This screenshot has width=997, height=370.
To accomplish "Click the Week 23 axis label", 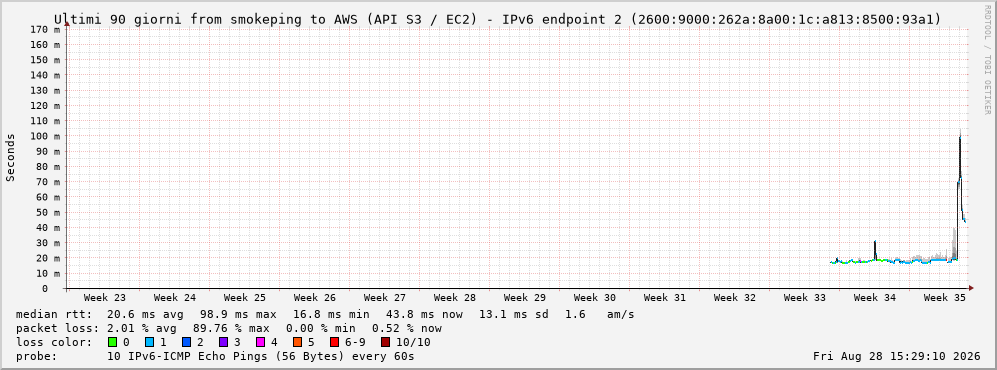I will point(105,298).
